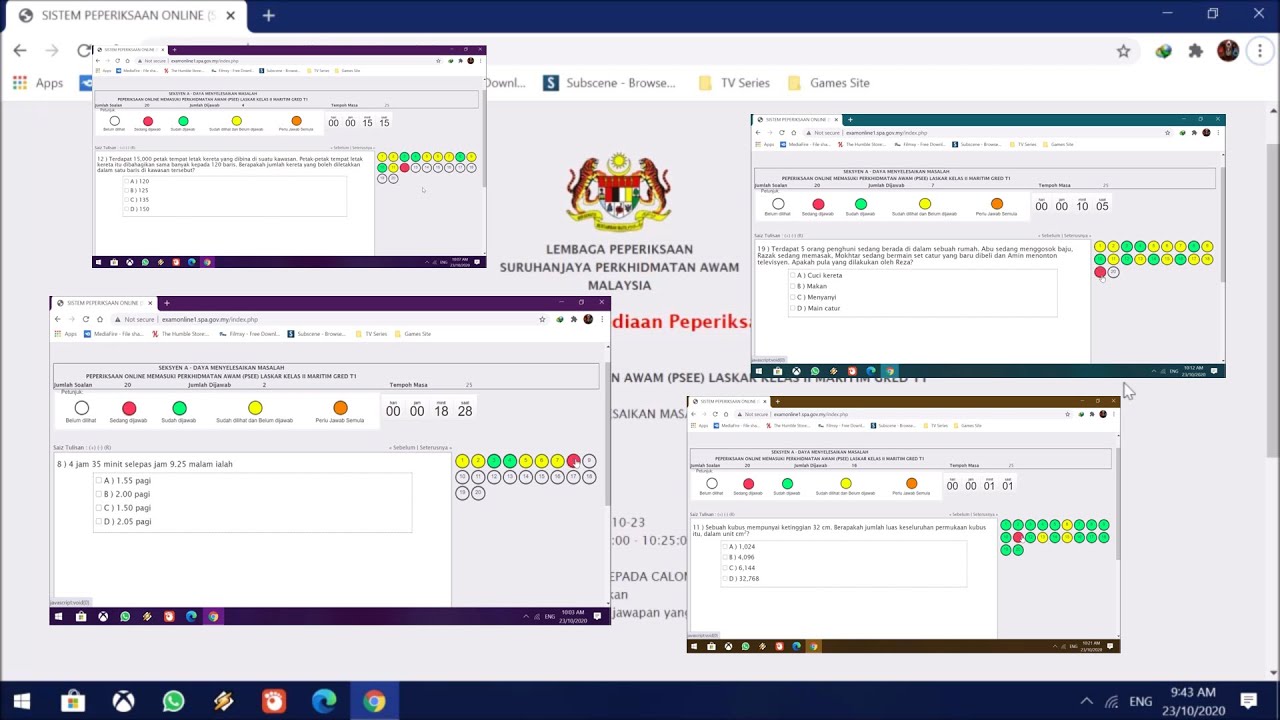This screenshot has height=720, width=1280.
Task: Click the red Sedang dijawab legend circle, question 8 window
Action: (129, 408)
